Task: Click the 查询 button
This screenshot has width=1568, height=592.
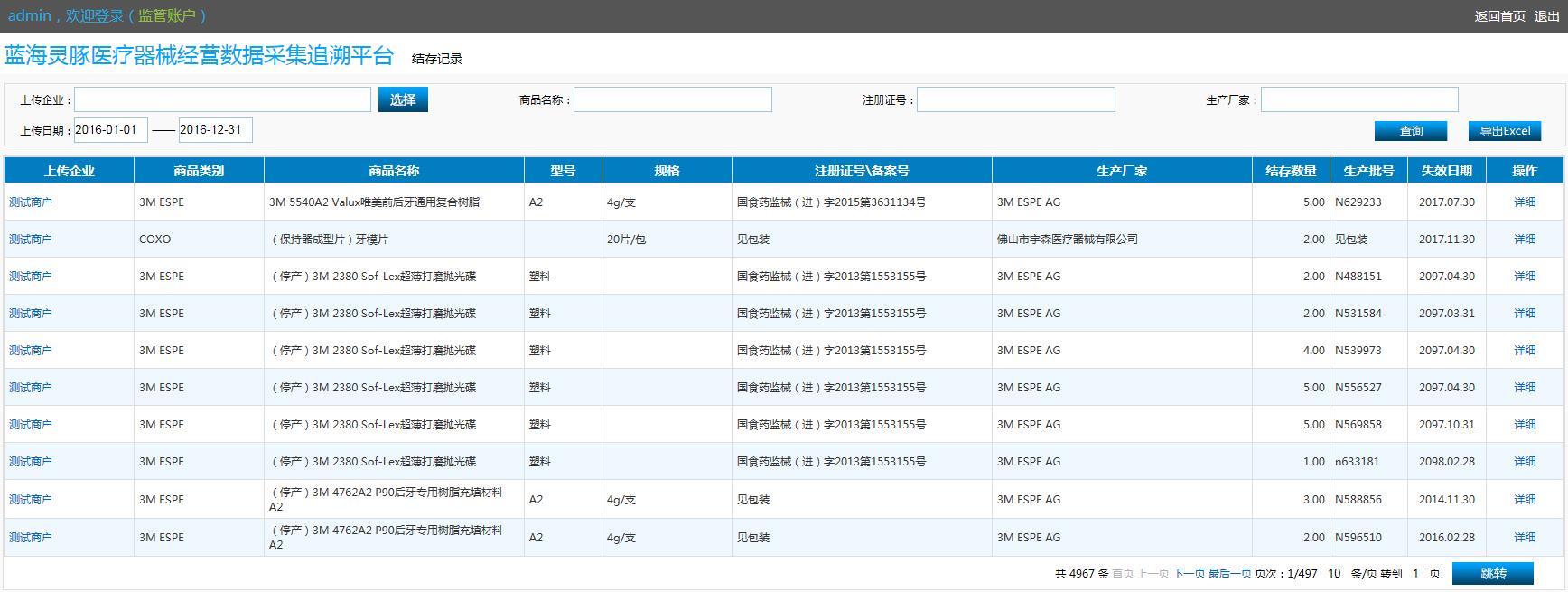Action: point(1411,131)
